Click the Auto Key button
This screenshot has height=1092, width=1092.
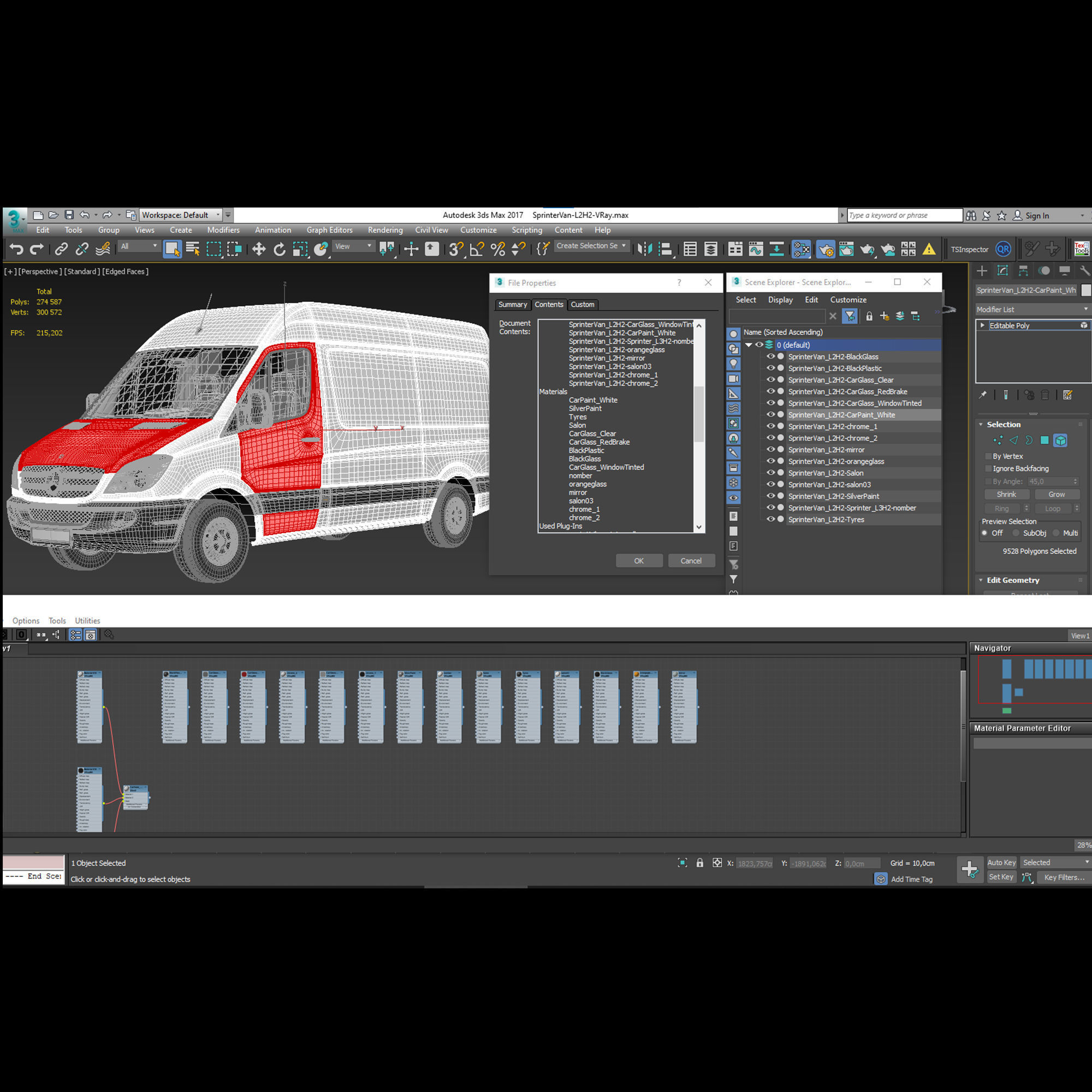[x=1001, y=863]
